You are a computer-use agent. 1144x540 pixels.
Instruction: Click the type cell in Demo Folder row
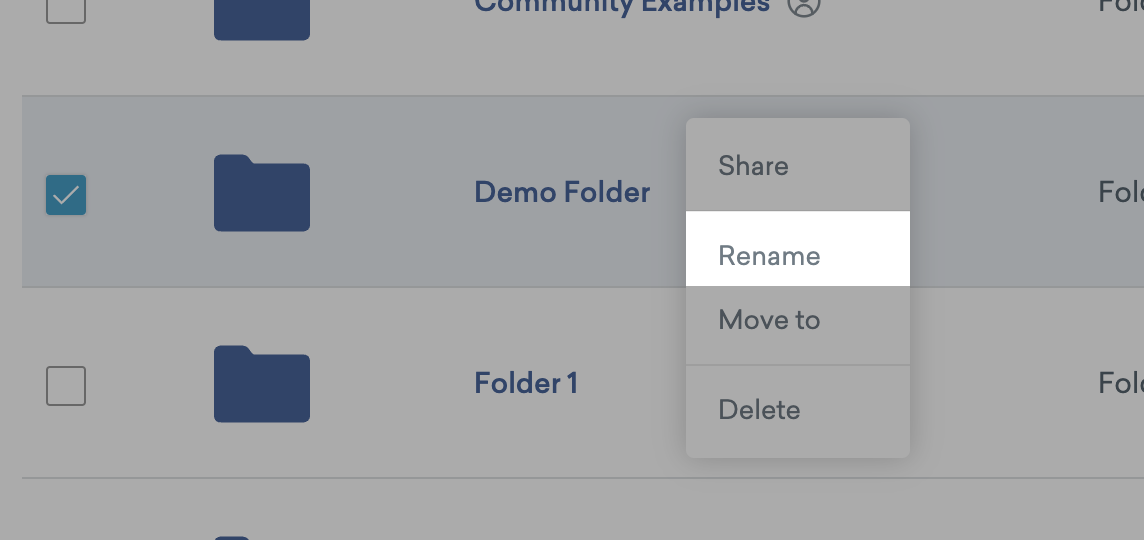1121,192
